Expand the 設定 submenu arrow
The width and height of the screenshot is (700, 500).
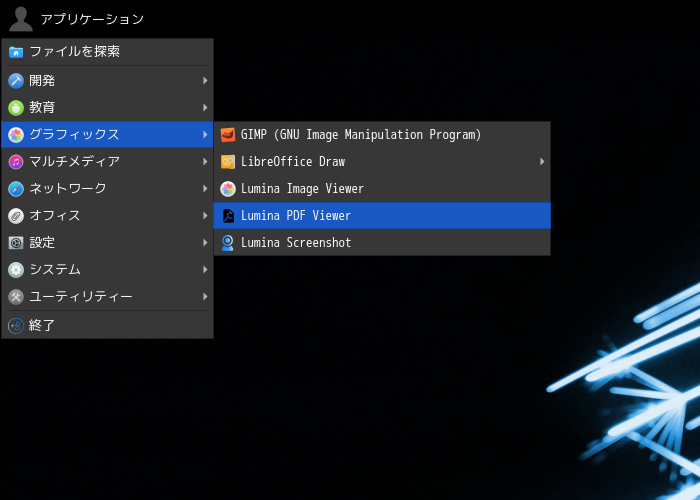click(205, 243)
